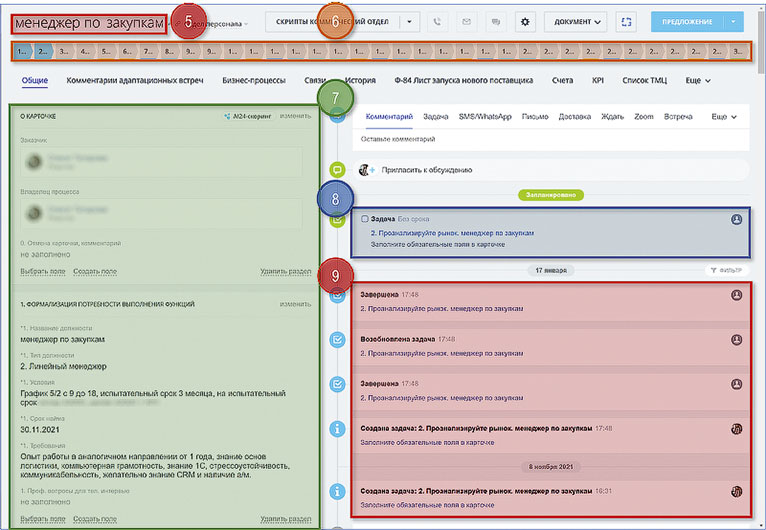Open the Счета tab
The width and height of the screenshot is (766, 530).
click(x=562, y=80)
